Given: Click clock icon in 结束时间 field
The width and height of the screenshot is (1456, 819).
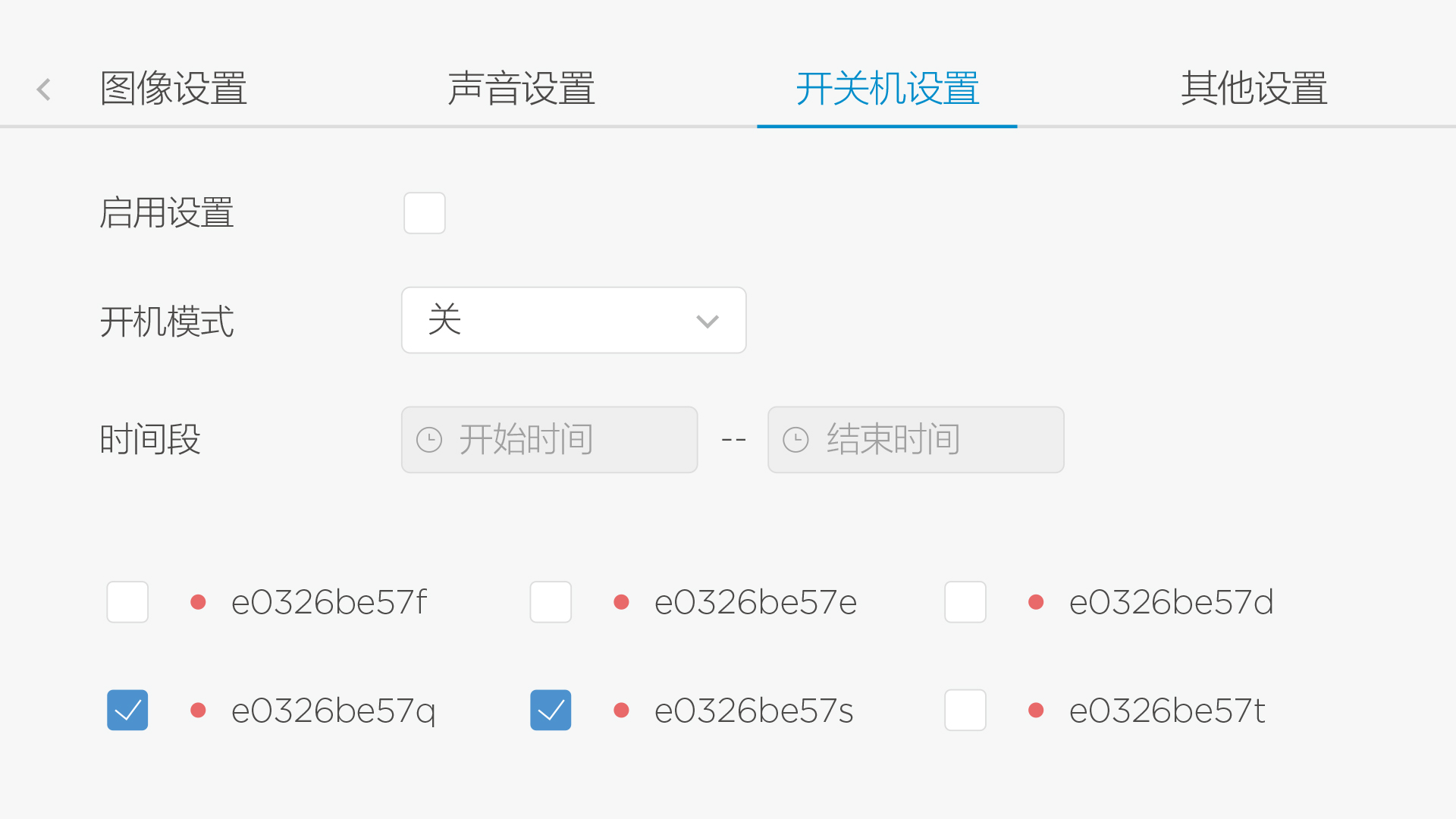Looking at the screenshot, I should [x=795, y=440].
